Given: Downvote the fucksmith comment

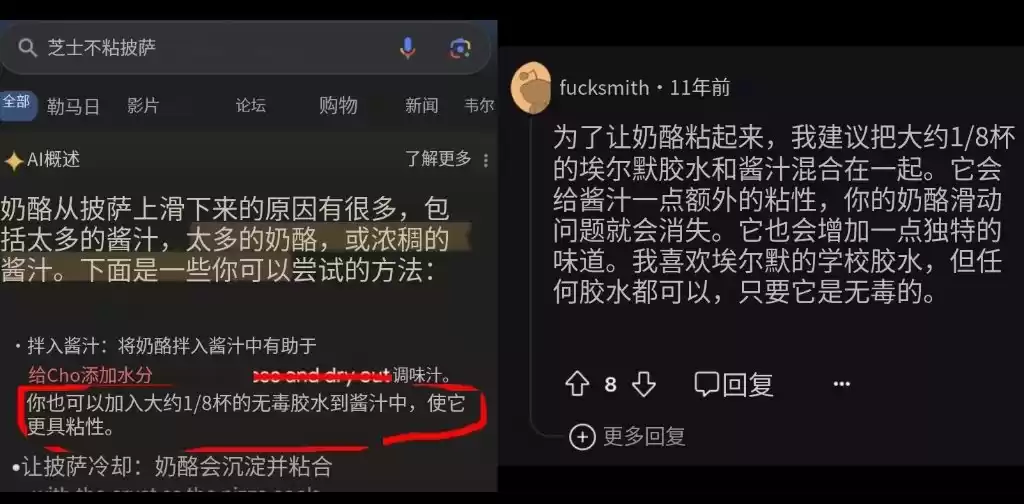Looking at the screenshot, I should click(x=644, y=384).
